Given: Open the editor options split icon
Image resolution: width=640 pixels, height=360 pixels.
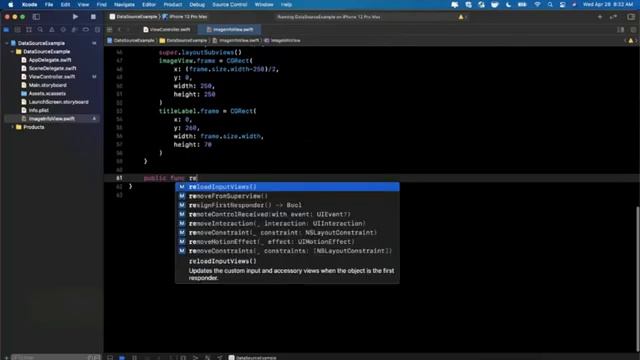Looking at the screenshot, I should pos(620,29).
